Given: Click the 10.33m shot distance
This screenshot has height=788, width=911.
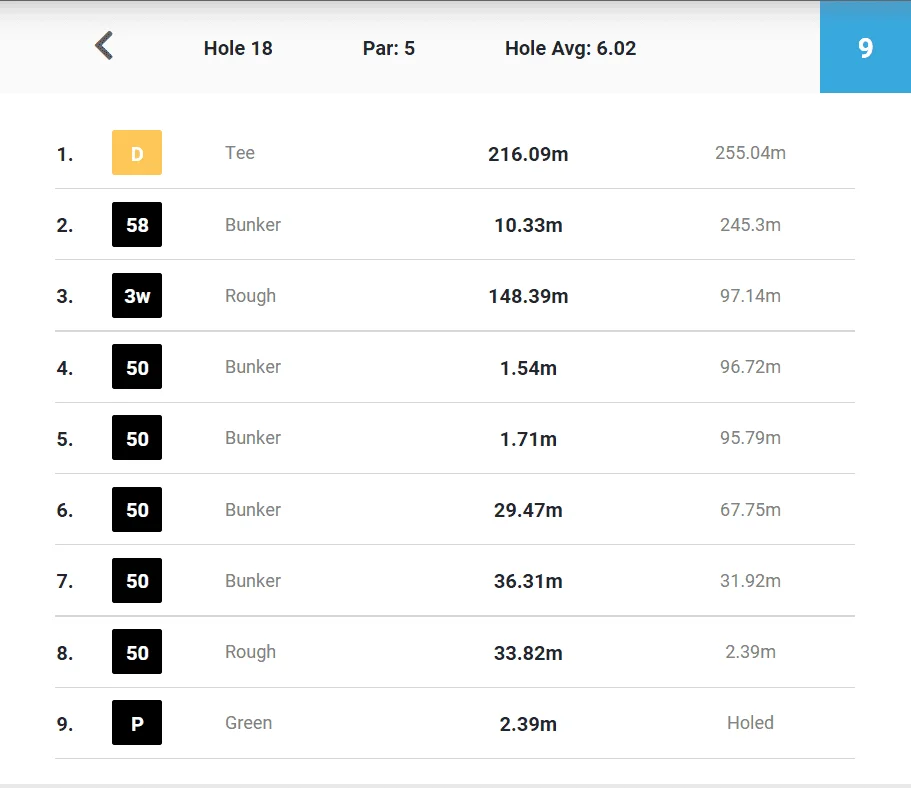Looking at the screenshot, I should [x=528, y=225].
